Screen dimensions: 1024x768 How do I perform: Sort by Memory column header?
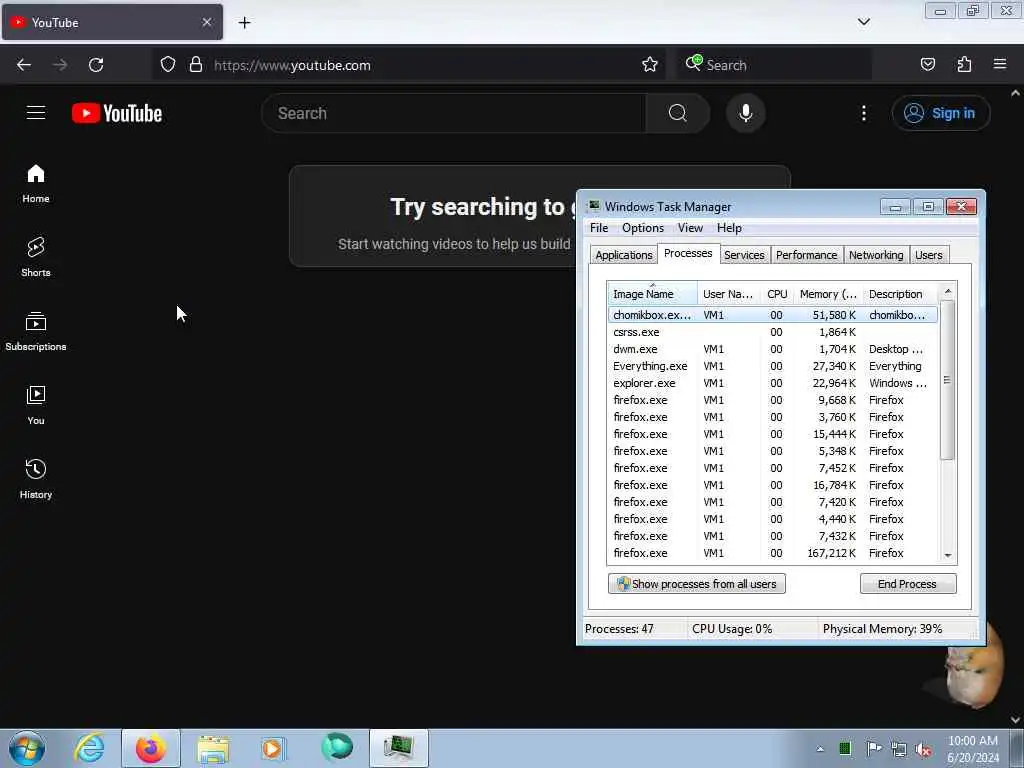[827, 294]
